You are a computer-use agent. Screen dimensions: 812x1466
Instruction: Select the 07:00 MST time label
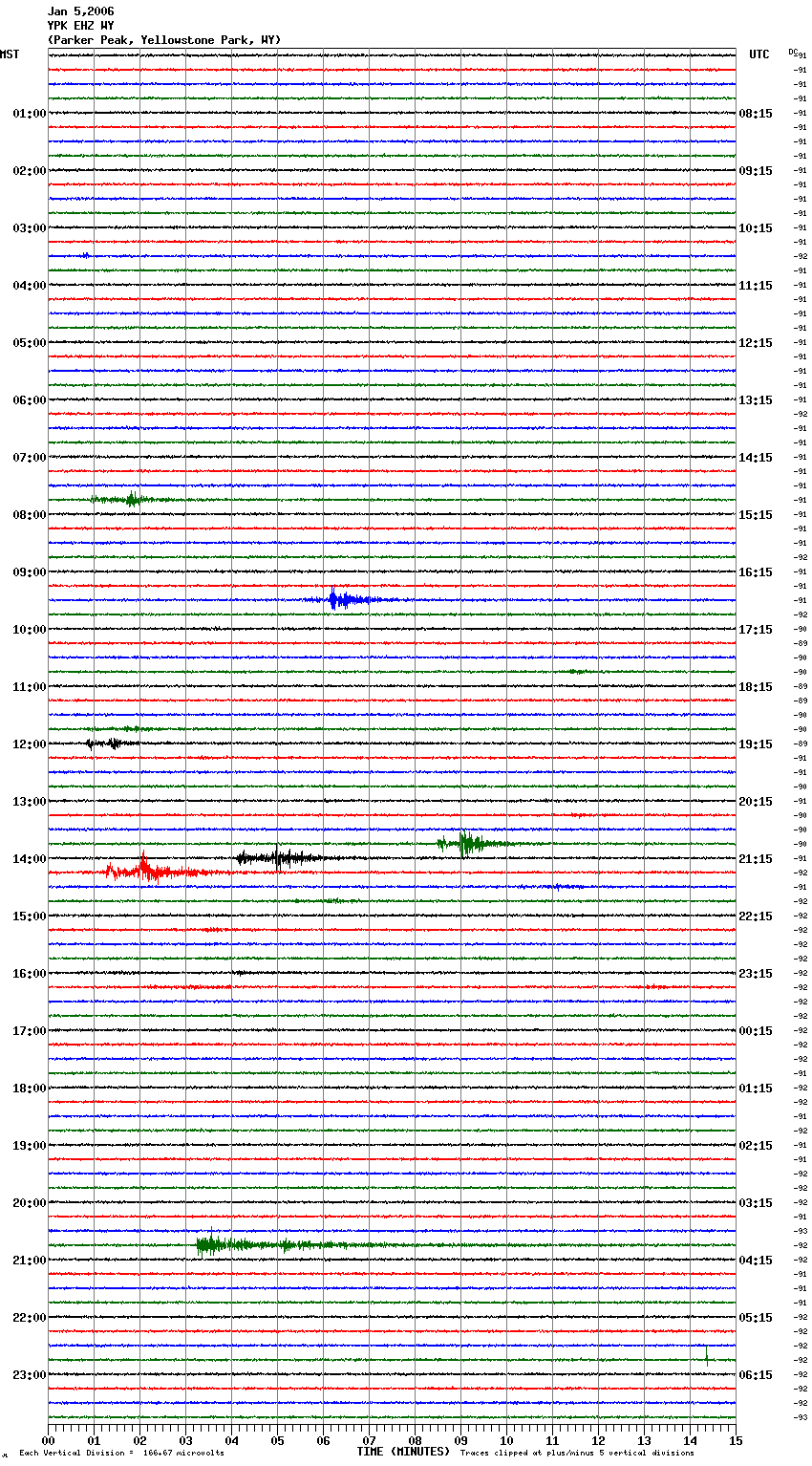point(29,458)
